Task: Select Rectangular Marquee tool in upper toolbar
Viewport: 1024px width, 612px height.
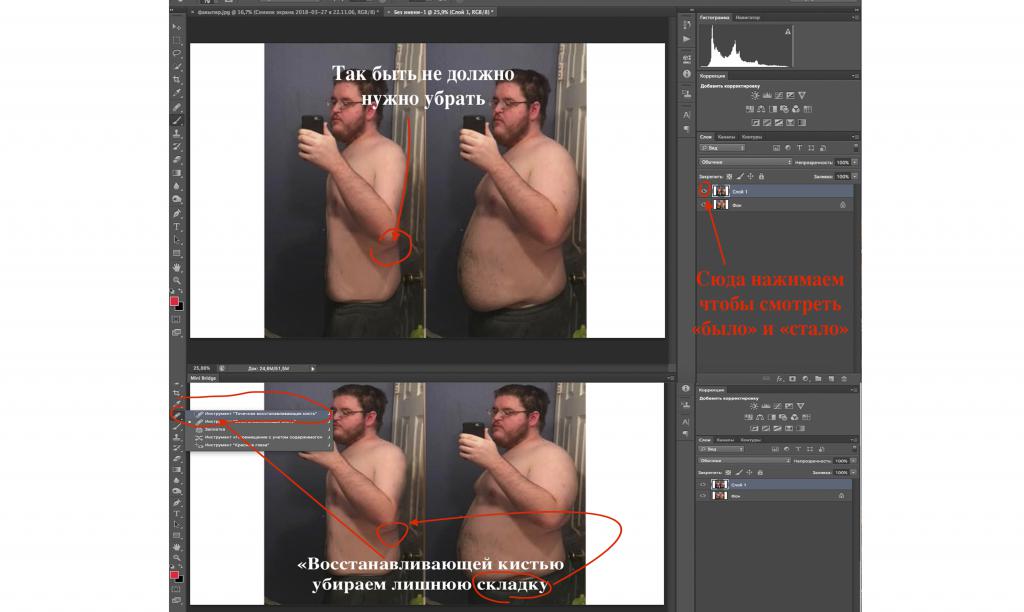Action: pyautogui.click(x=177, y=40)
